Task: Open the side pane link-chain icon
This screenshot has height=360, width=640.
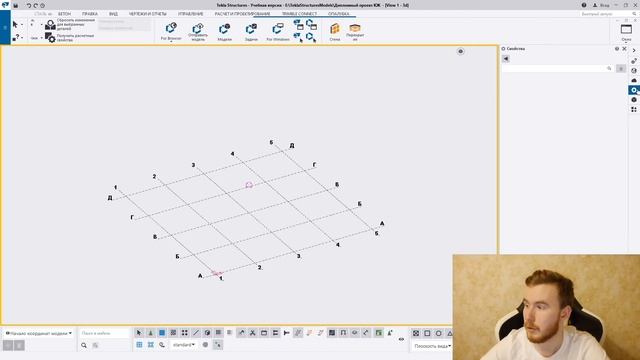Action: (634, 61)
